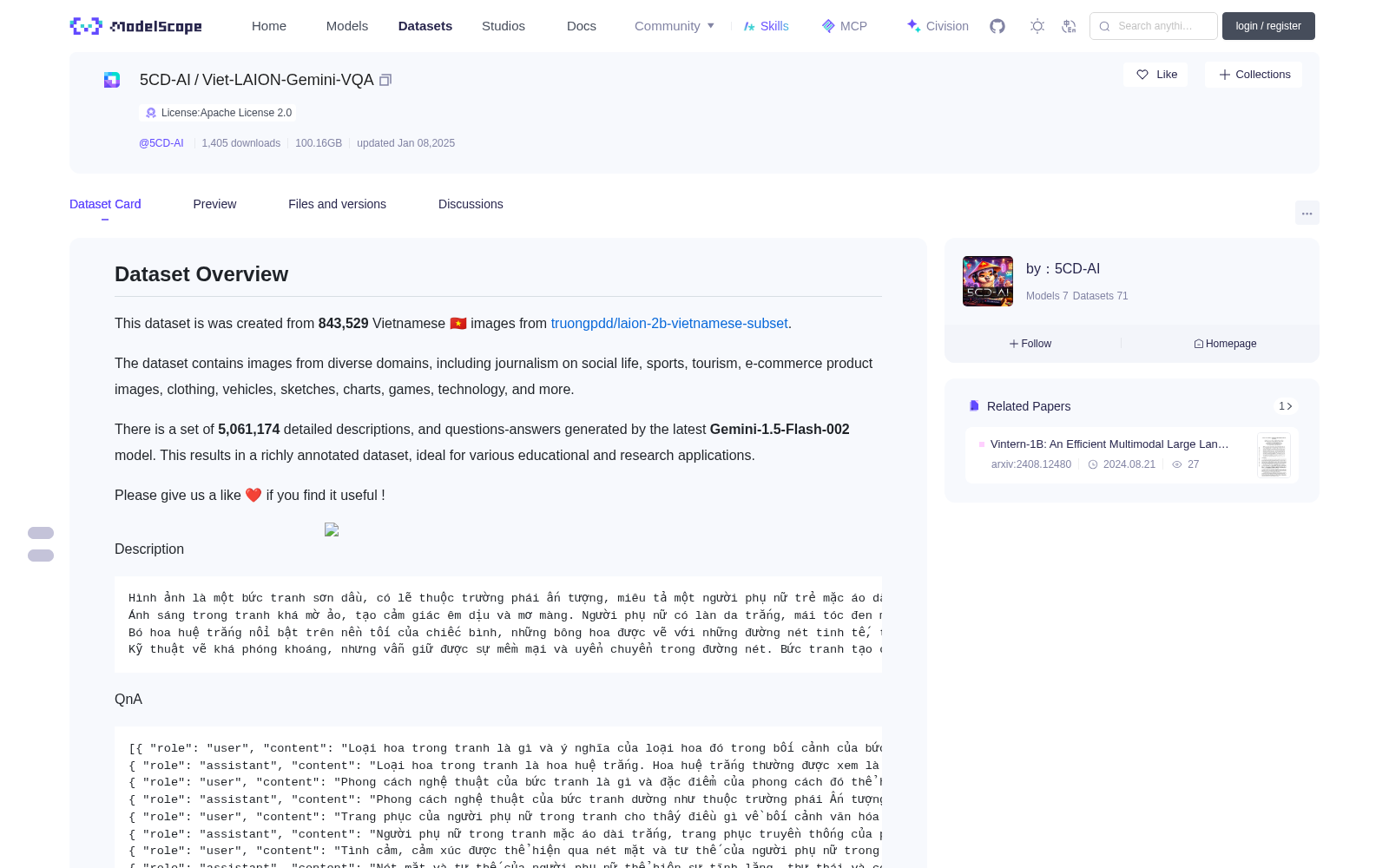Open the @5CD-AI profile link

[x=161, y=143]
